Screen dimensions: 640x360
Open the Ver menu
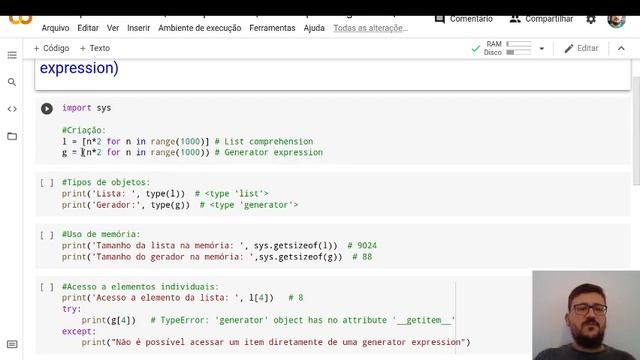point(113,28)
